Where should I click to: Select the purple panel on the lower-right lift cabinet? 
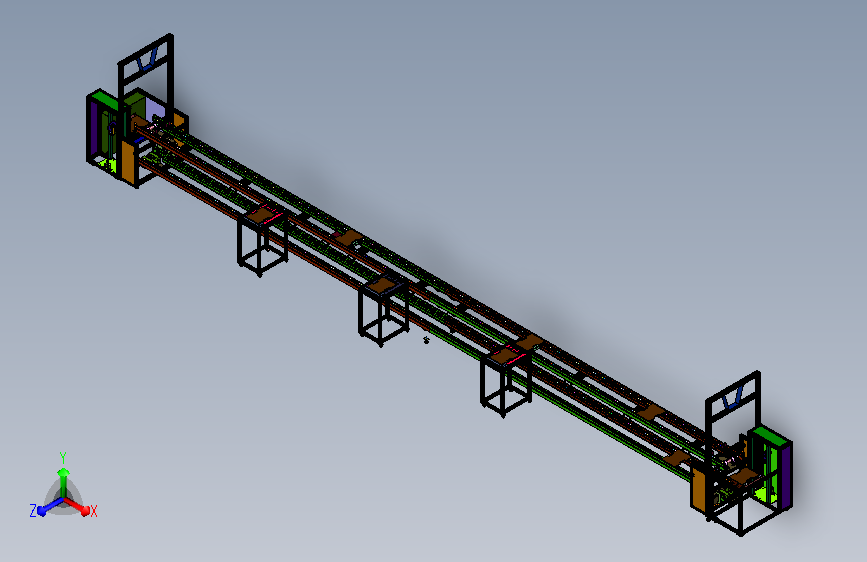click(x=786, y=477)
